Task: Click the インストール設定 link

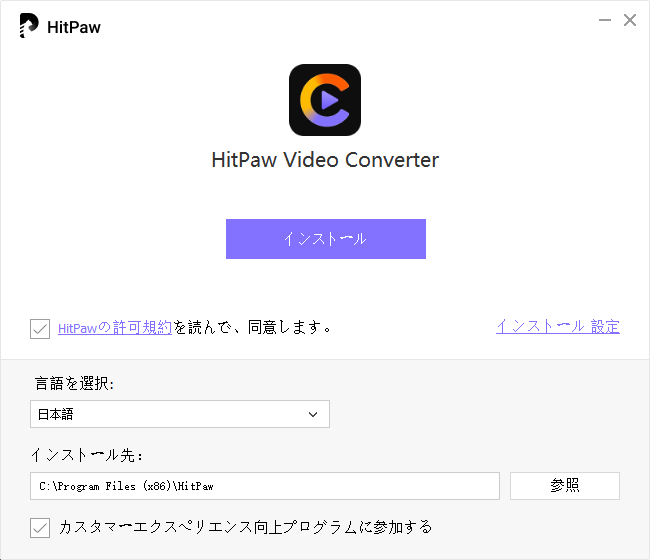Action: (x=558, y=327)
